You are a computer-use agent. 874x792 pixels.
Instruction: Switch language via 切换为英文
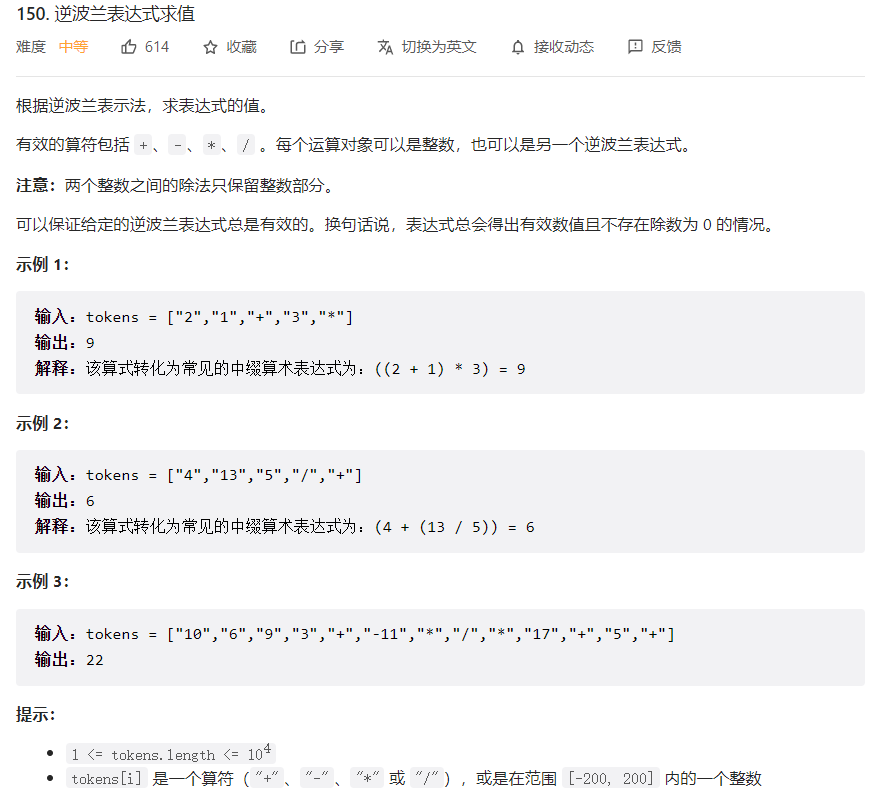click(x=439, y=47)
